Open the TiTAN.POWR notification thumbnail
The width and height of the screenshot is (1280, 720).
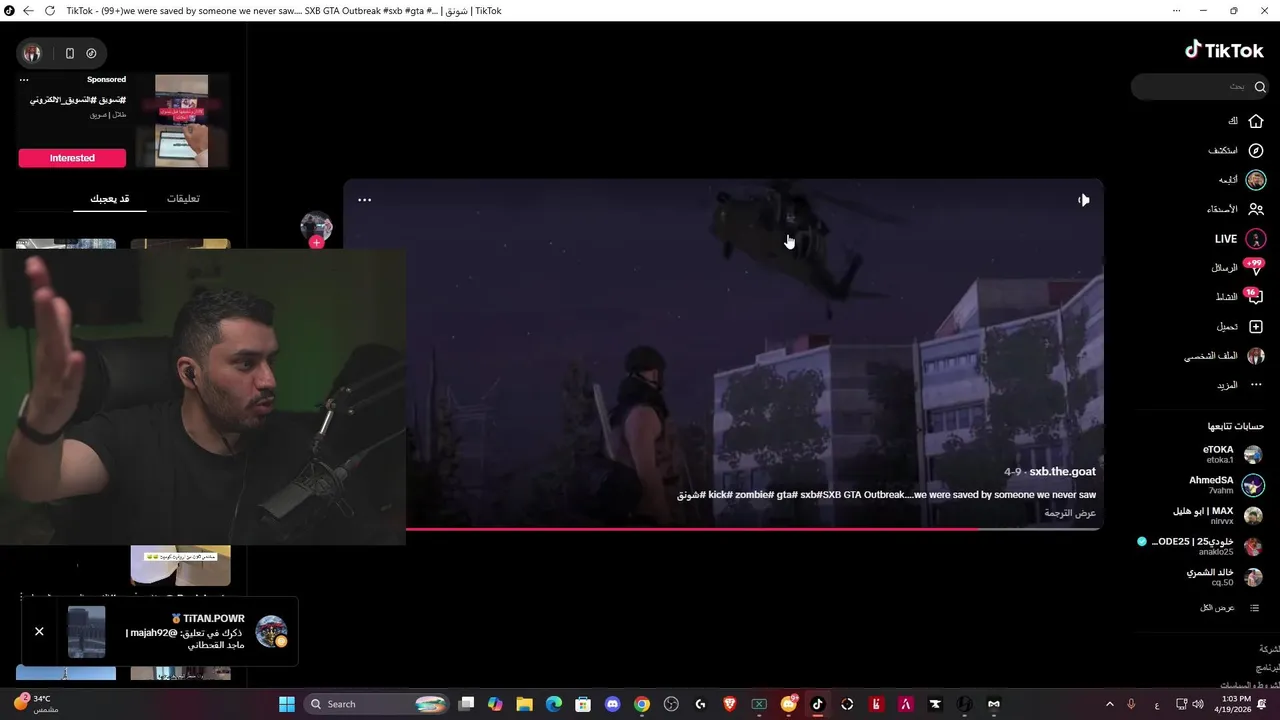[86, 632]
